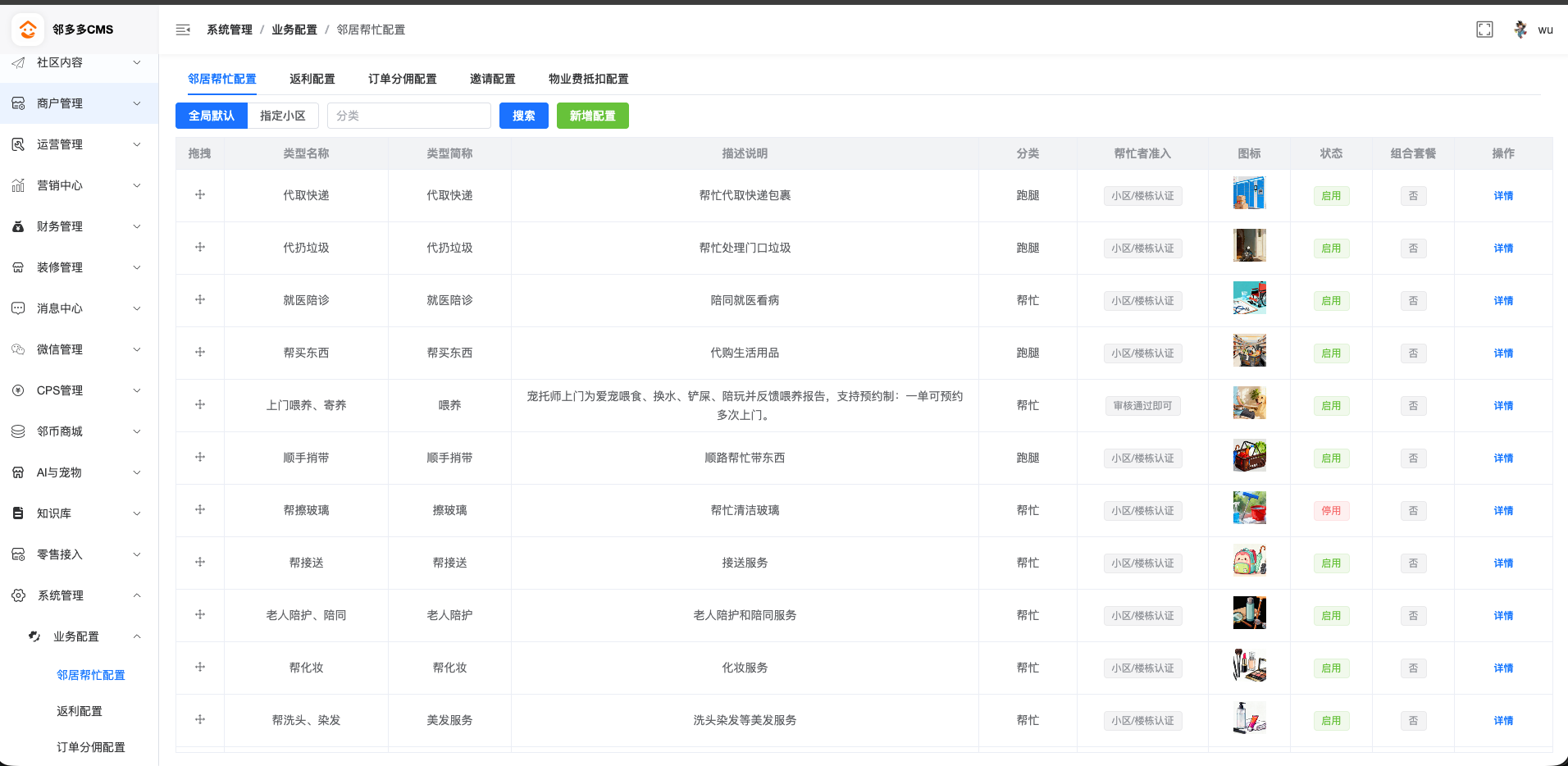
Task: Click the green 新增配置 button
Action: point(593,116)
